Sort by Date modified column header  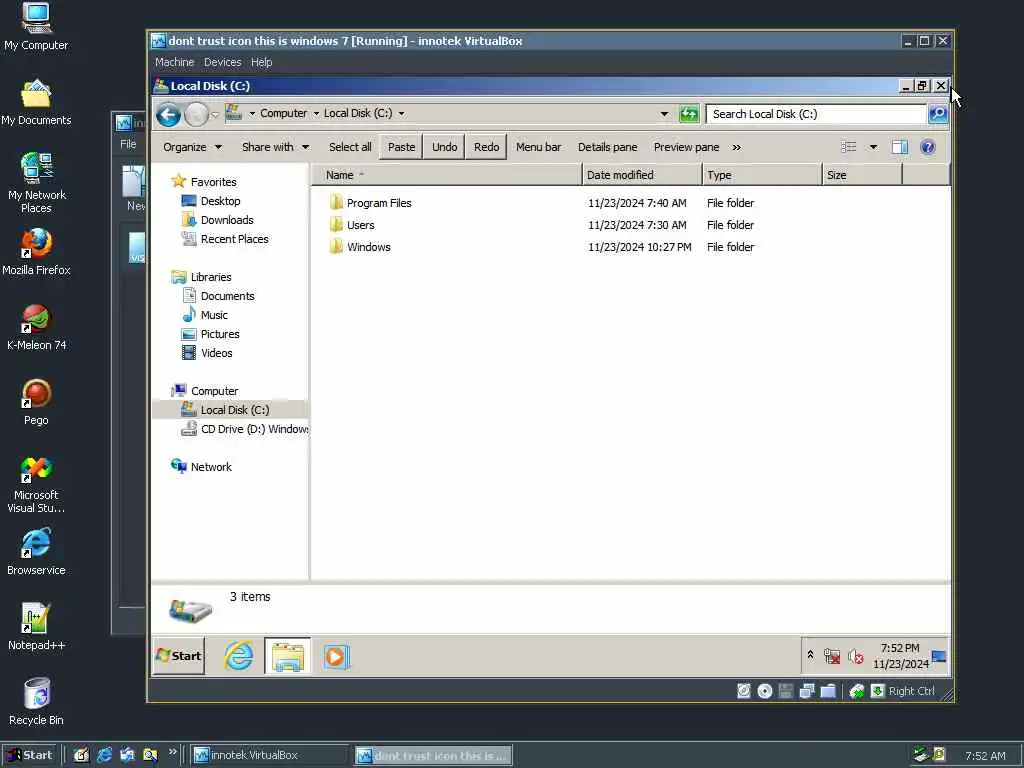tap(642, 175)
